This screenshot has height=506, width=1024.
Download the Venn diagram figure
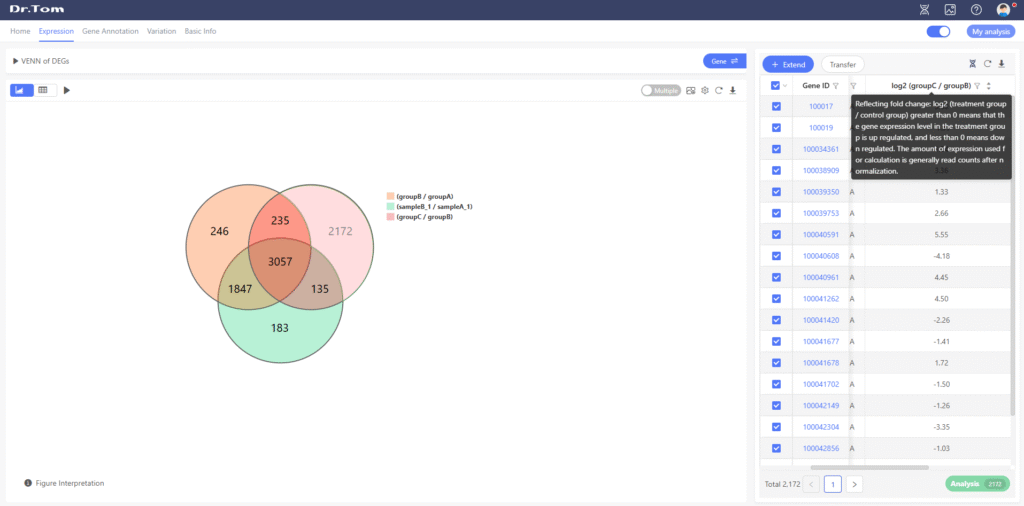point(732,90)
